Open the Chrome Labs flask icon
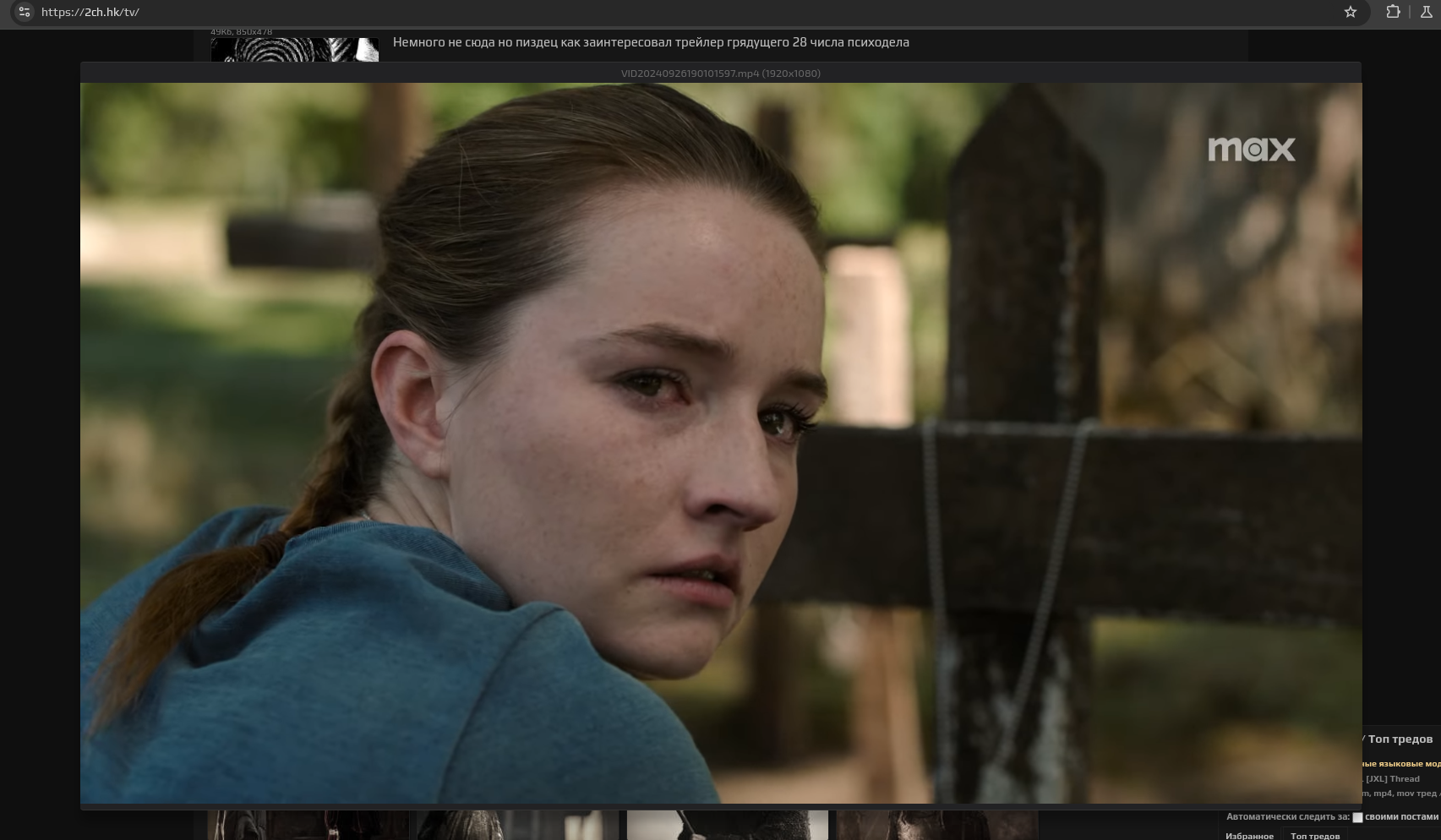Viewport: 1441px width, 840px height. tap(1427, 12)
